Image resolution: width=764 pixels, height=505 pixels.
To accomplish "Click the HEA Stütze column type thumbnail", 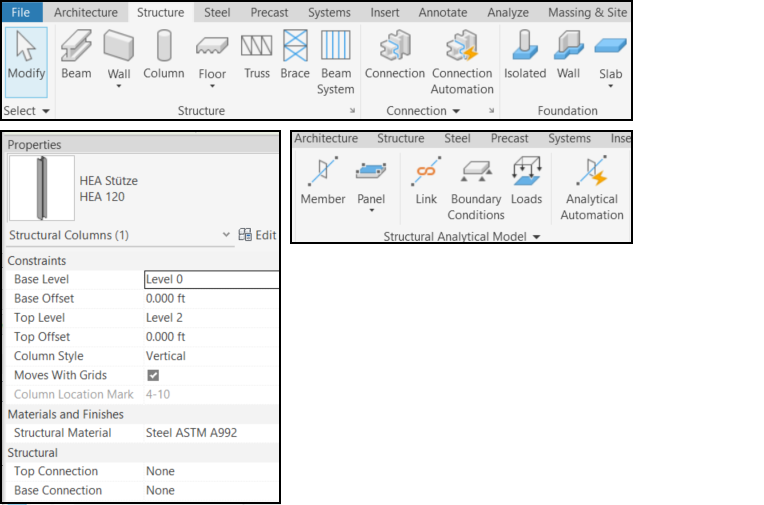I will 42,188.
